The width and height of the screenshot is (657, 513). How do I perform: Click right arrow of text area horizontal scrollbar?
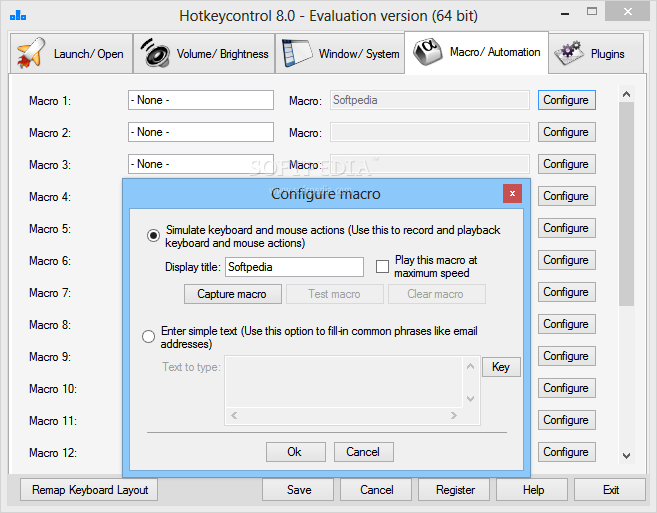click(454, 415)
